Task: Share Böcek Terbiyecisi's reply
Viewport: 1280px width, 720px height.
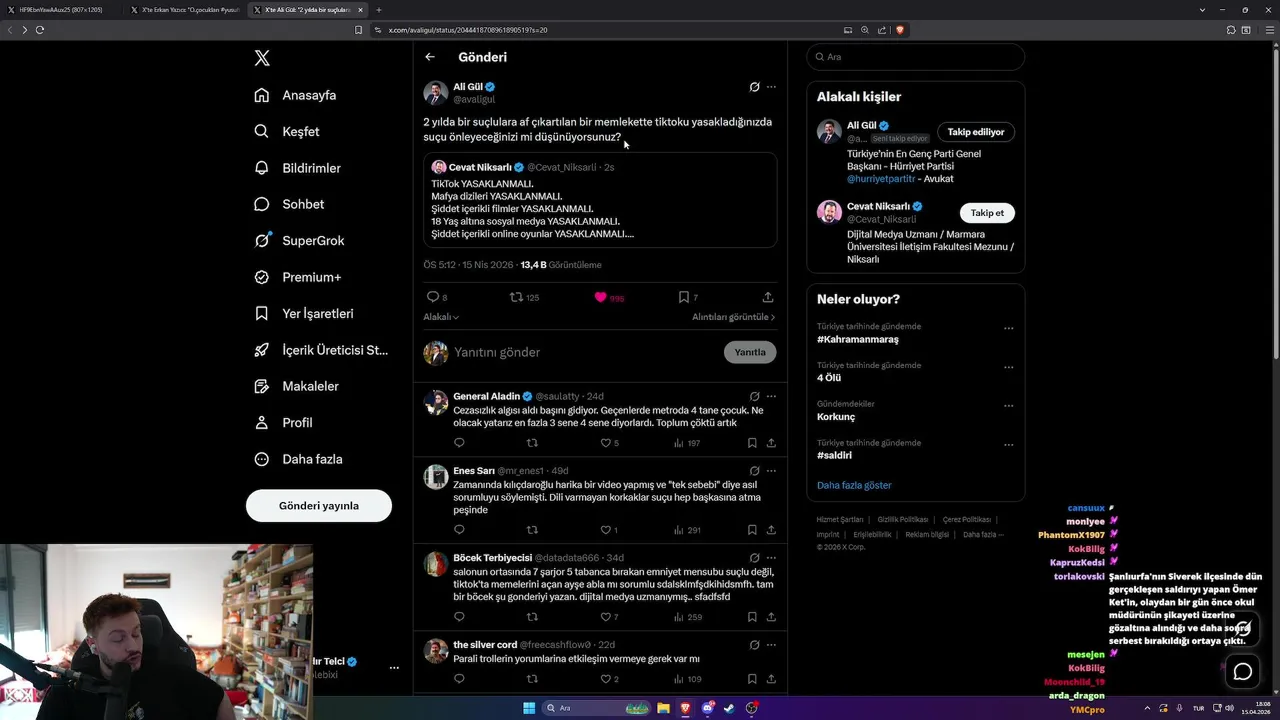Action: 771,617
